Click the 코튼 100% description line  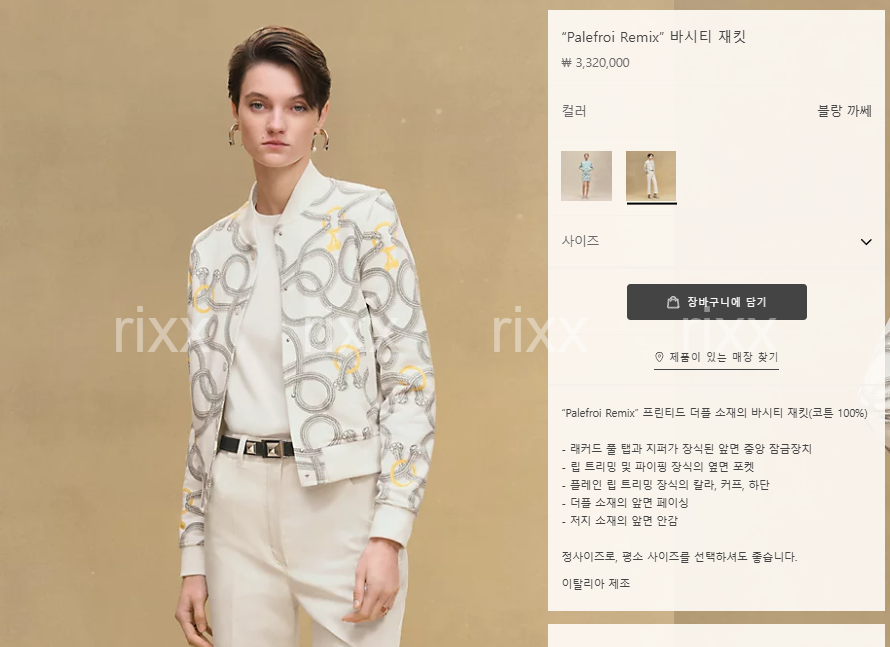[715, 413]
